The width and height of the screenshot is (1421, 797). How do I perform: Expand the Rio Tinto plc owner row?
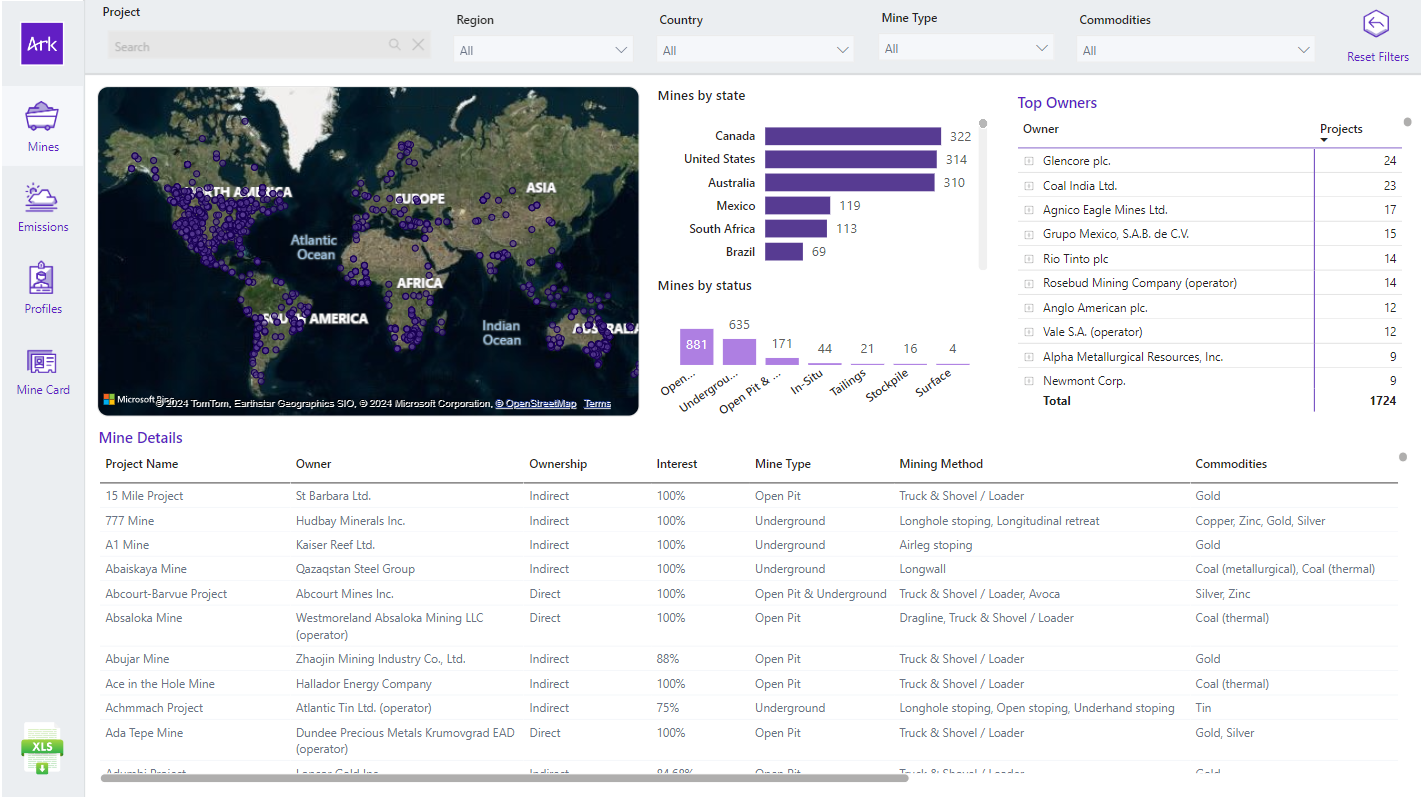(1028, 259)
